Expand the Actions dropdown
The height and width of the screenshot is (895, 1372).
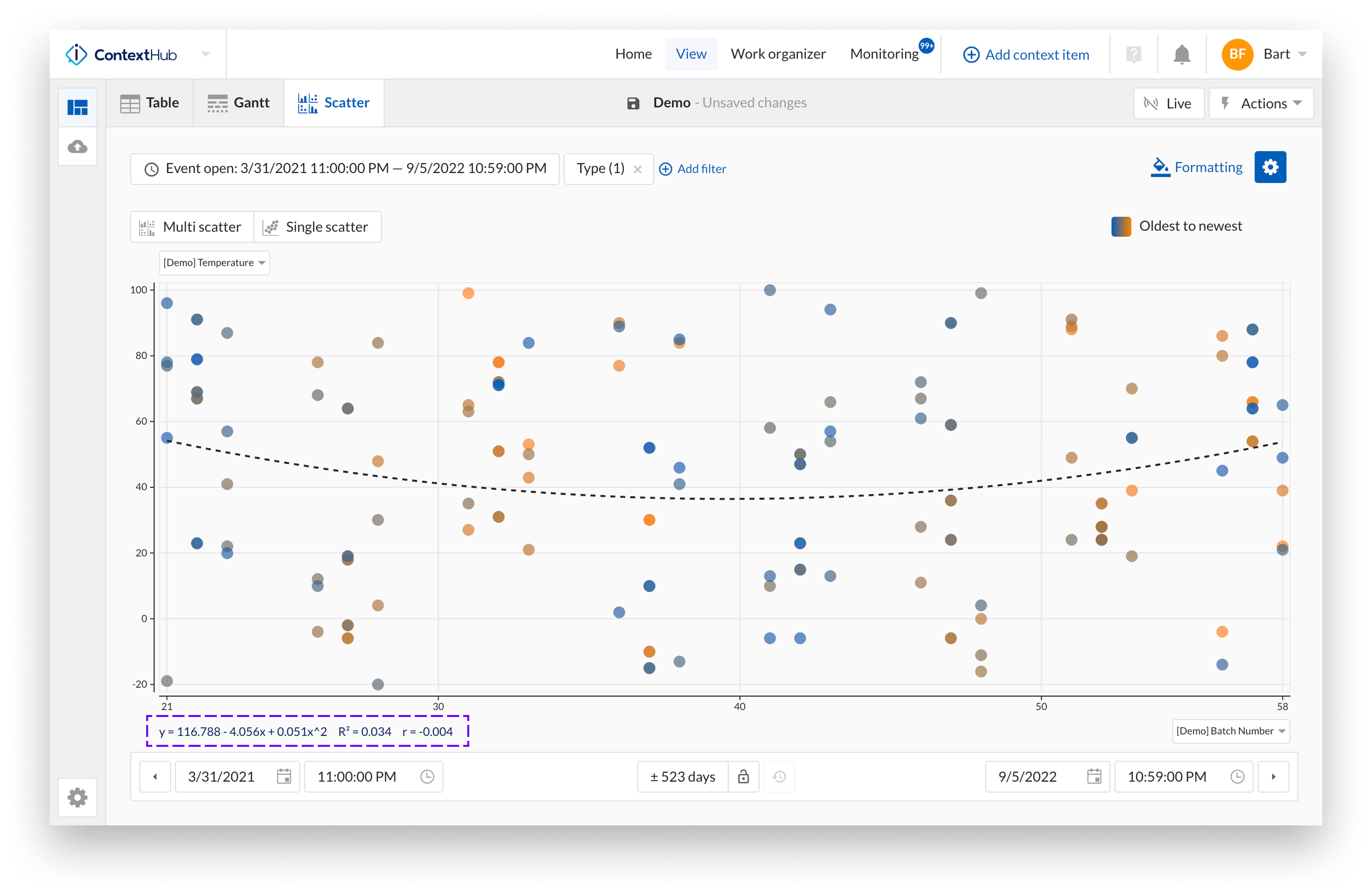pos(1262,103)
